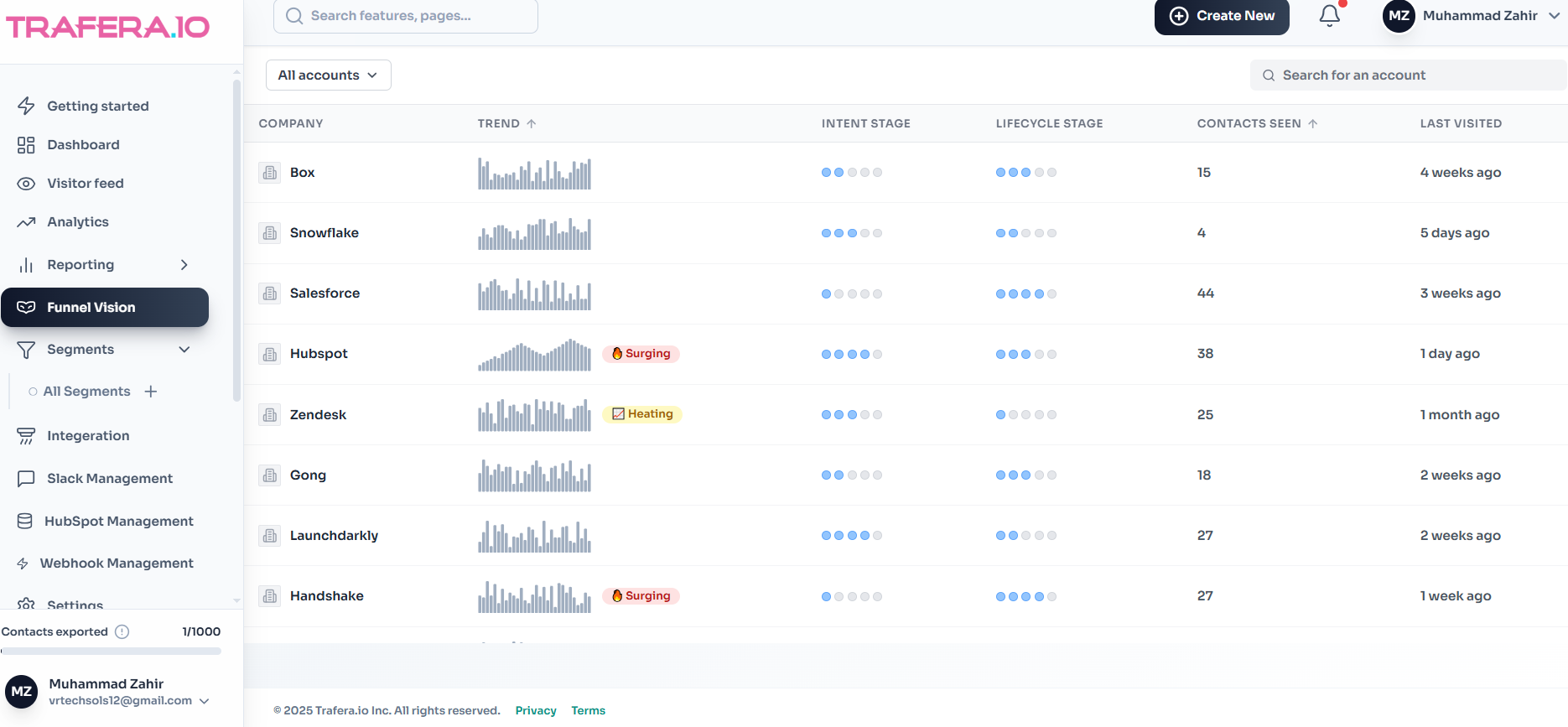This screenshot has width=1568, height=727.
Task: Click the Analytics trend arrow icon
Action: point(26,222)
